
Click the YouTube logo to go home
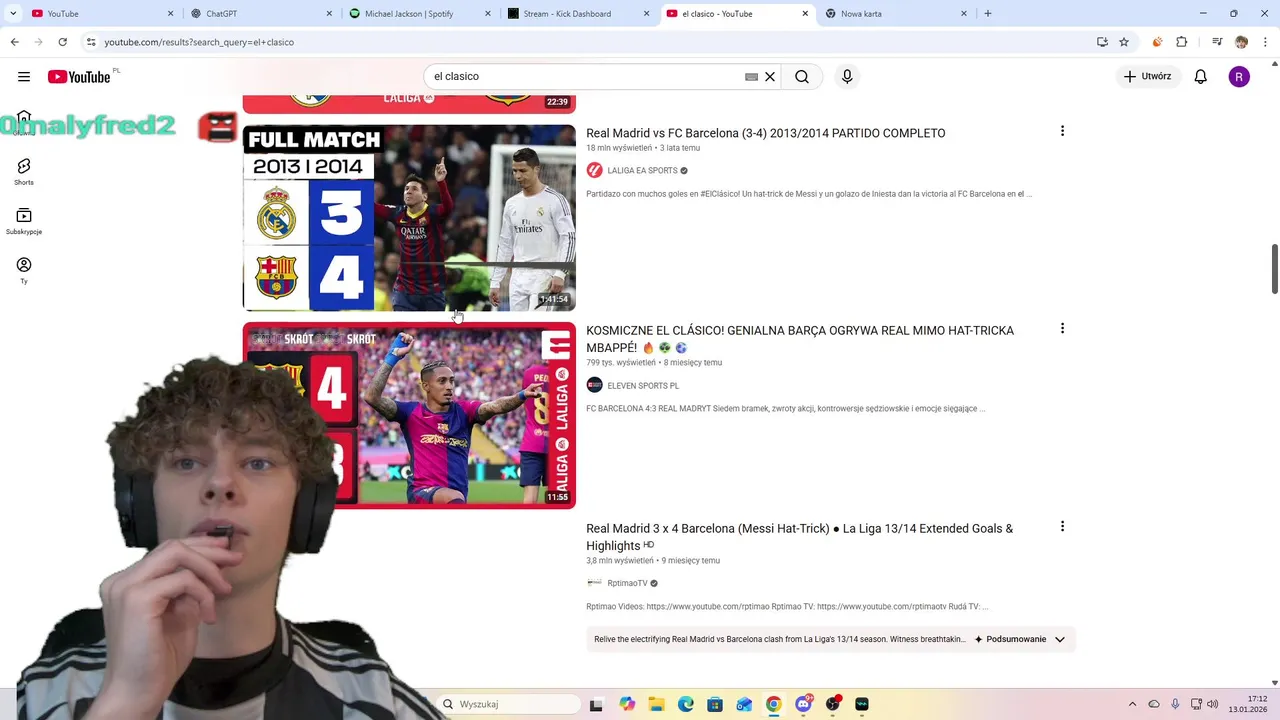point(79,77)
